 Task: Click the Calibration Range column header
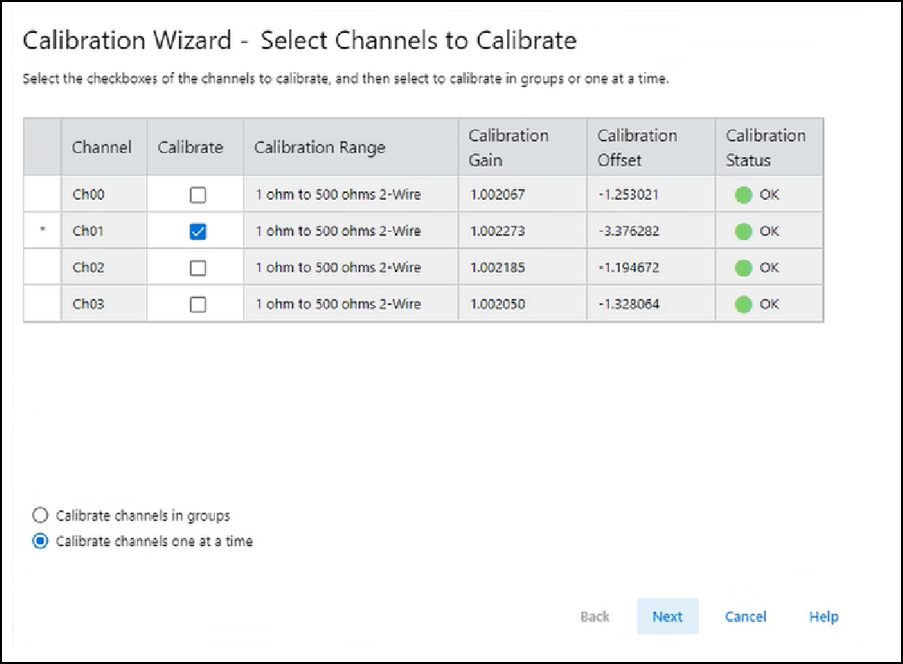[x=319, y=148]
